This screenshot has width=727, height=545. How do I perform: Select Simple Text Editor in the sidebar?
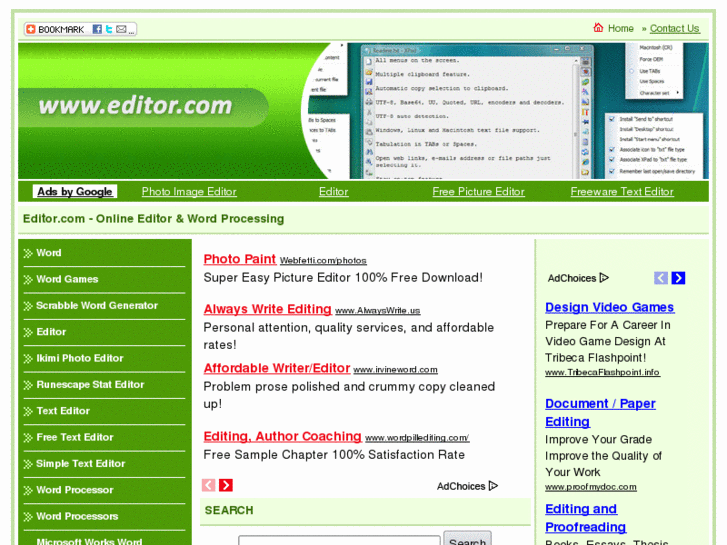pyautogui.click(x=81, y=464)
